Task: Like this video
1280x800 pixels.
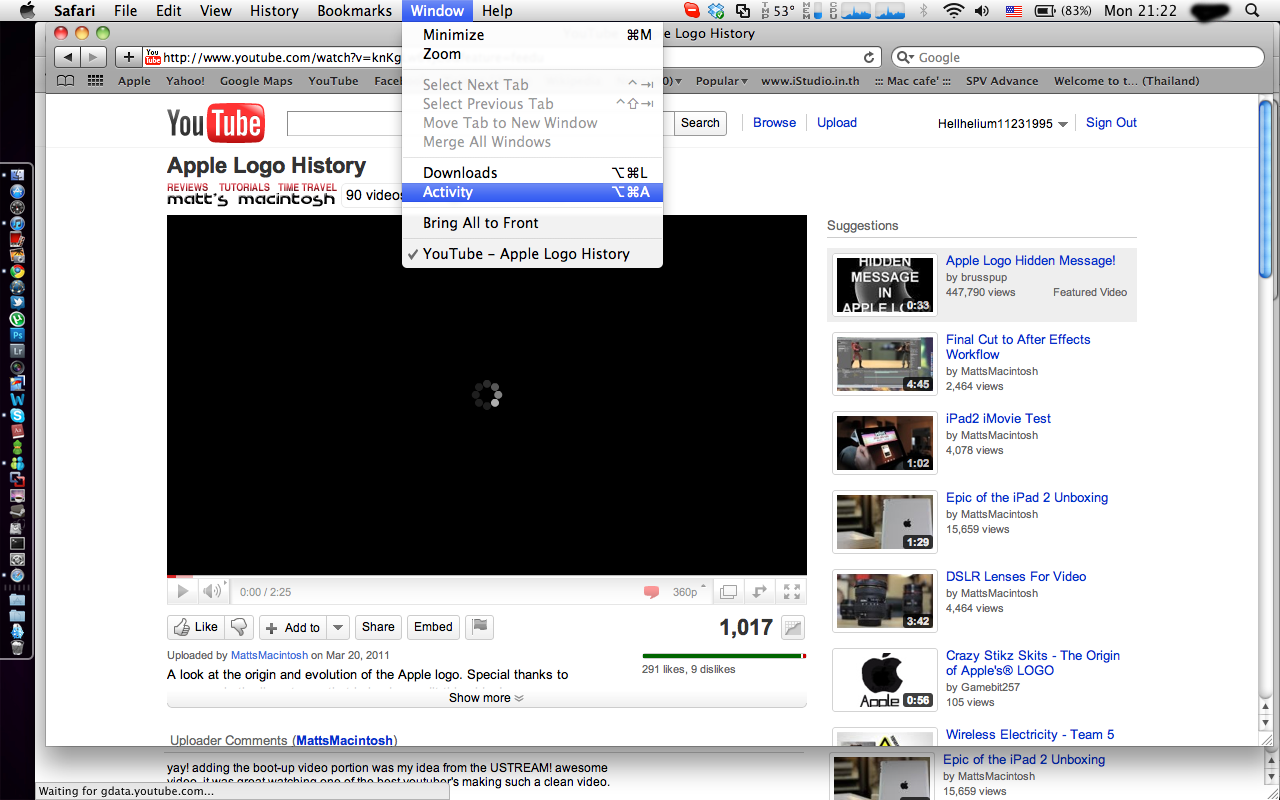Action: point(195,627)
